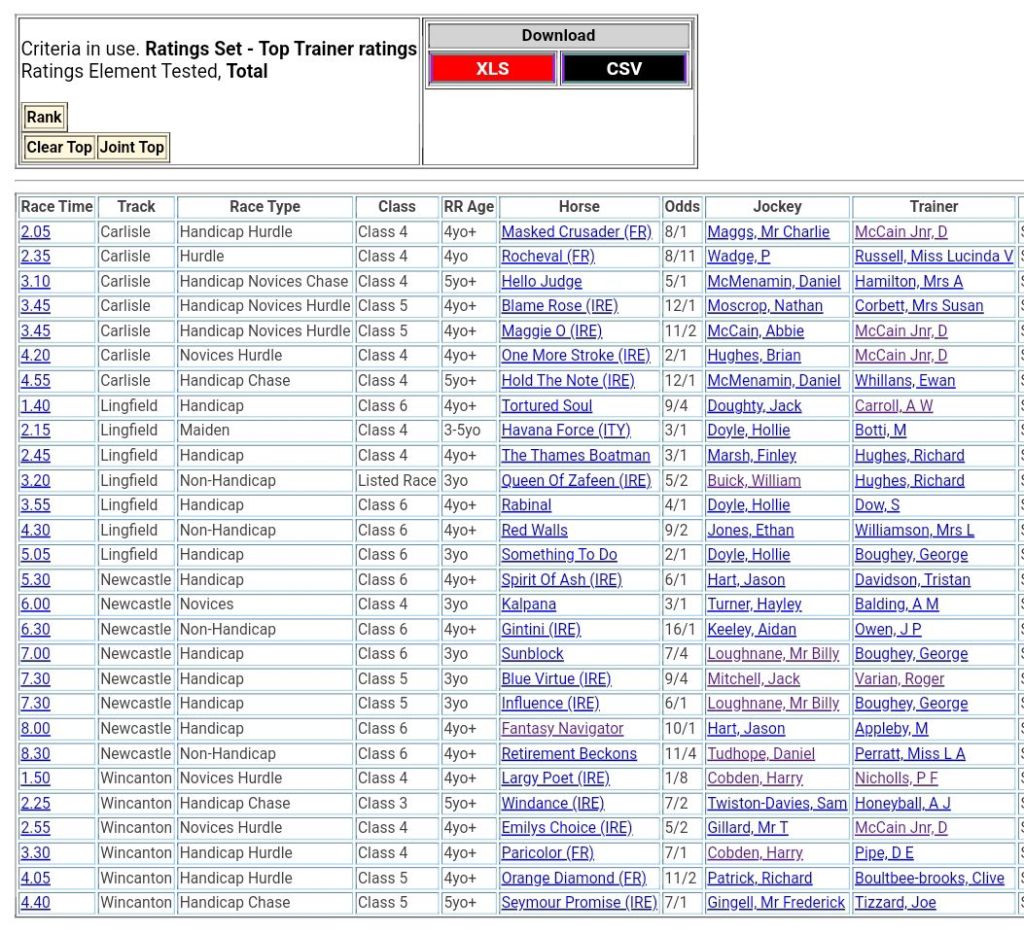Click the Clear Top button
Image resolution: width=1024 pixels, height=933 pixels.
(x=59, y=147)
